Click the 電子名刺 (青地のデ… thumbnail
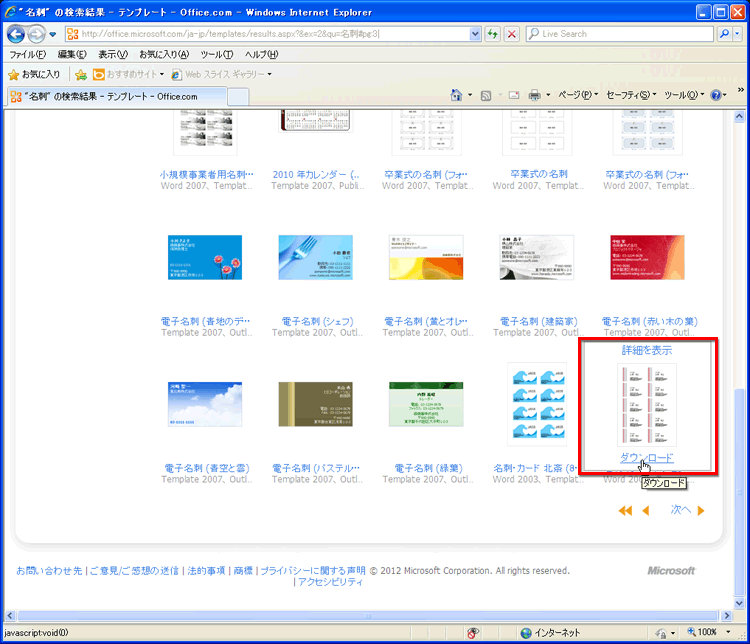The height and width of the screenshot is (644, 750). tap(205, 257)
